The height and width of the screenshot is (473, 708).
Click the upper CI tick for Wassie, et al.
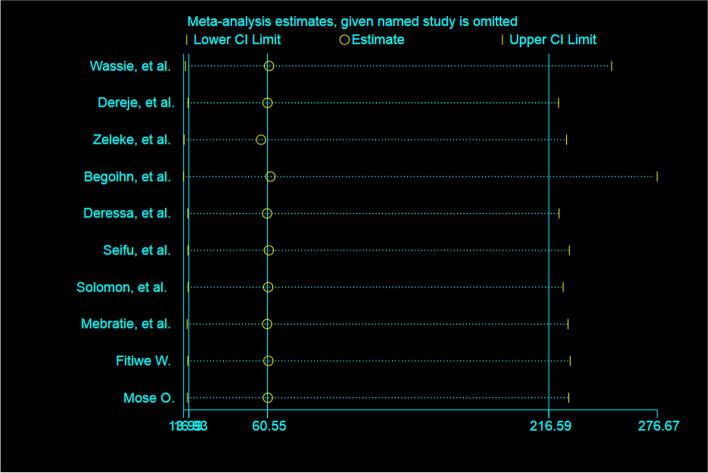[x=611, y=66]
